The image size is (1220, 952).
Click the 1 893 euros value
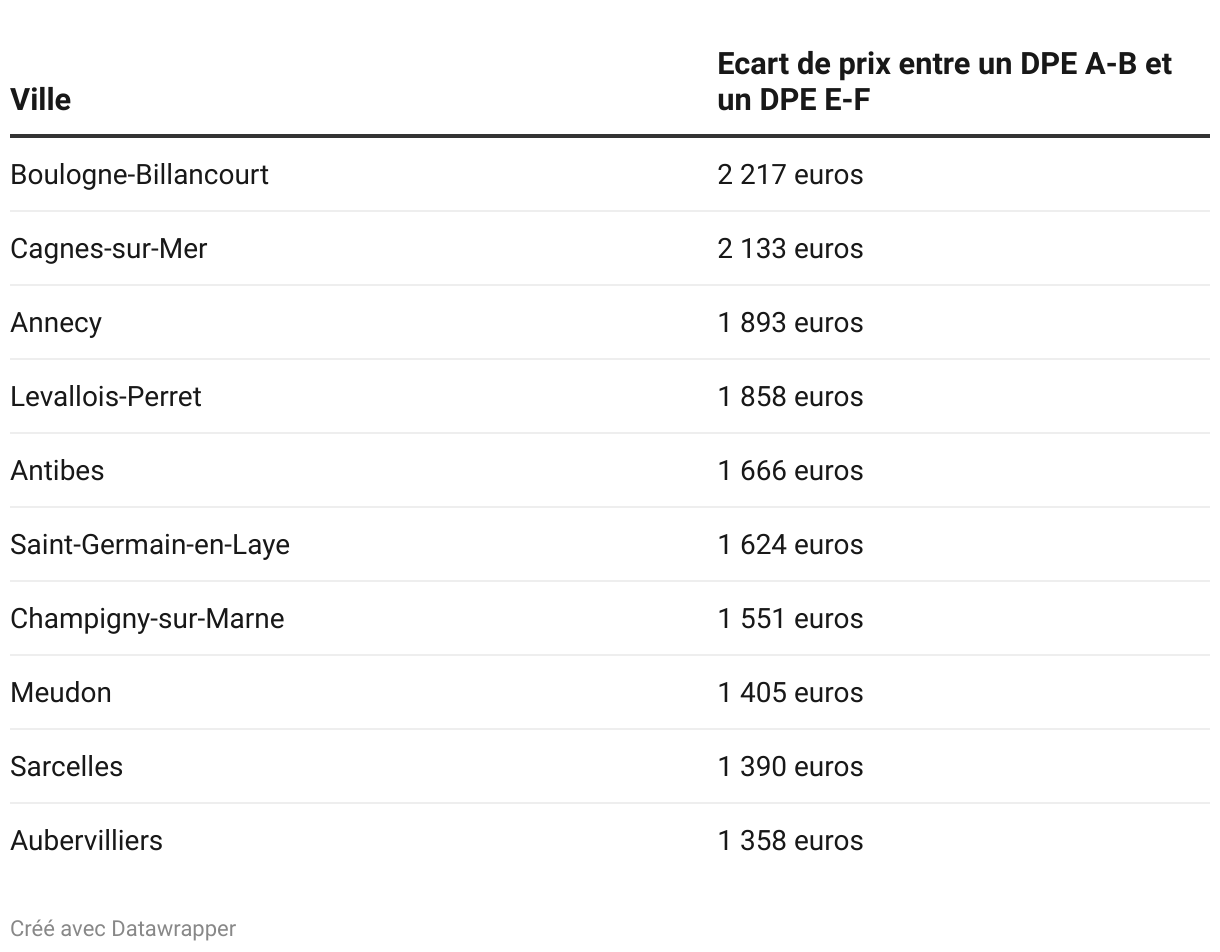pos(790,323)
